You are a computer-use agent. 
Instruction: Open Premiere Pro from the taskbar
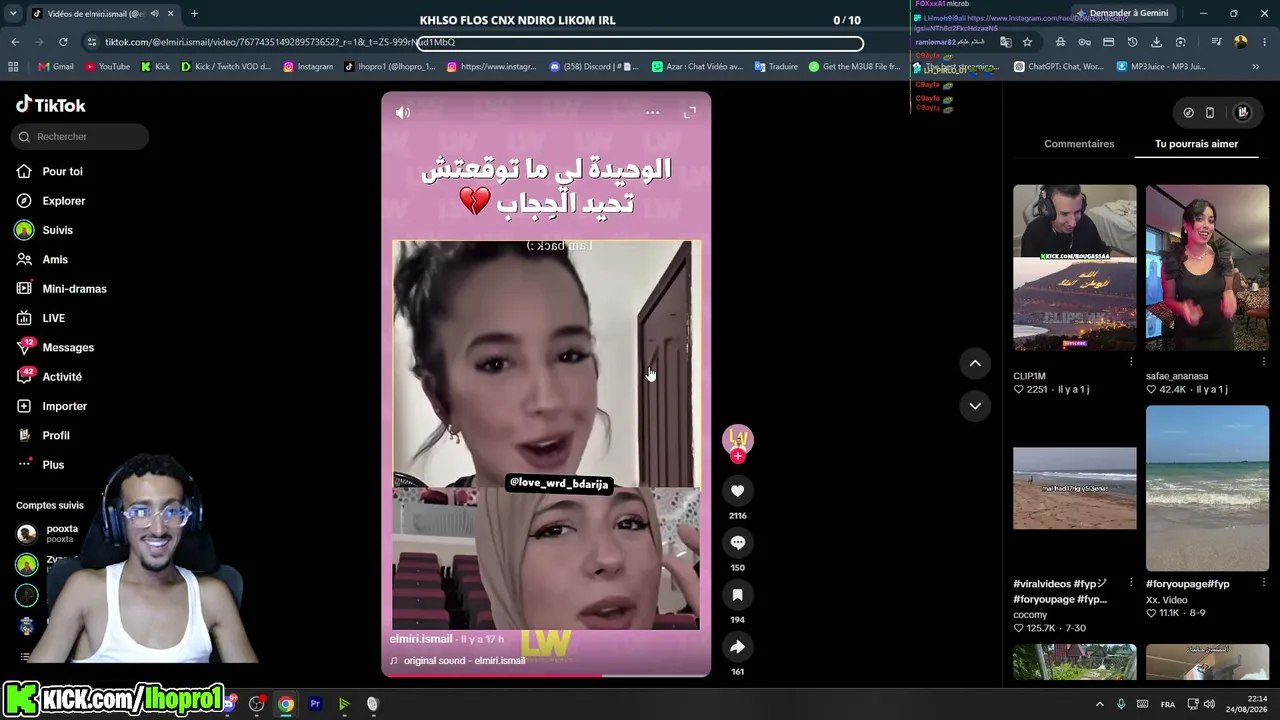(315, 704)
